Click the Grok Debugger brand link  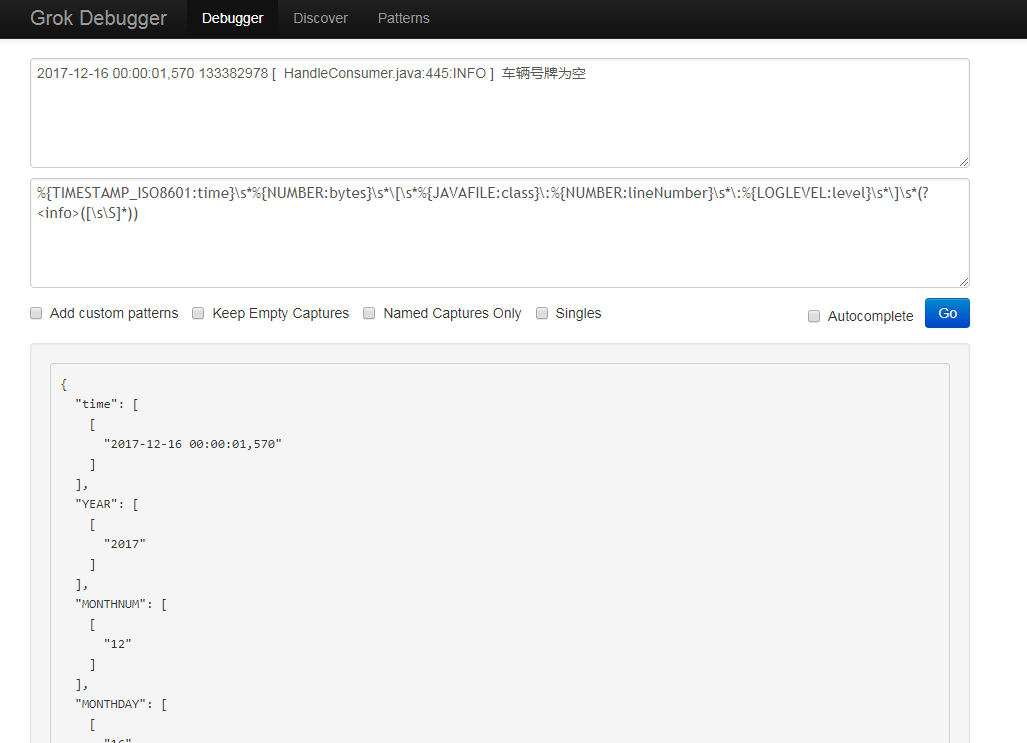(98, 18)
